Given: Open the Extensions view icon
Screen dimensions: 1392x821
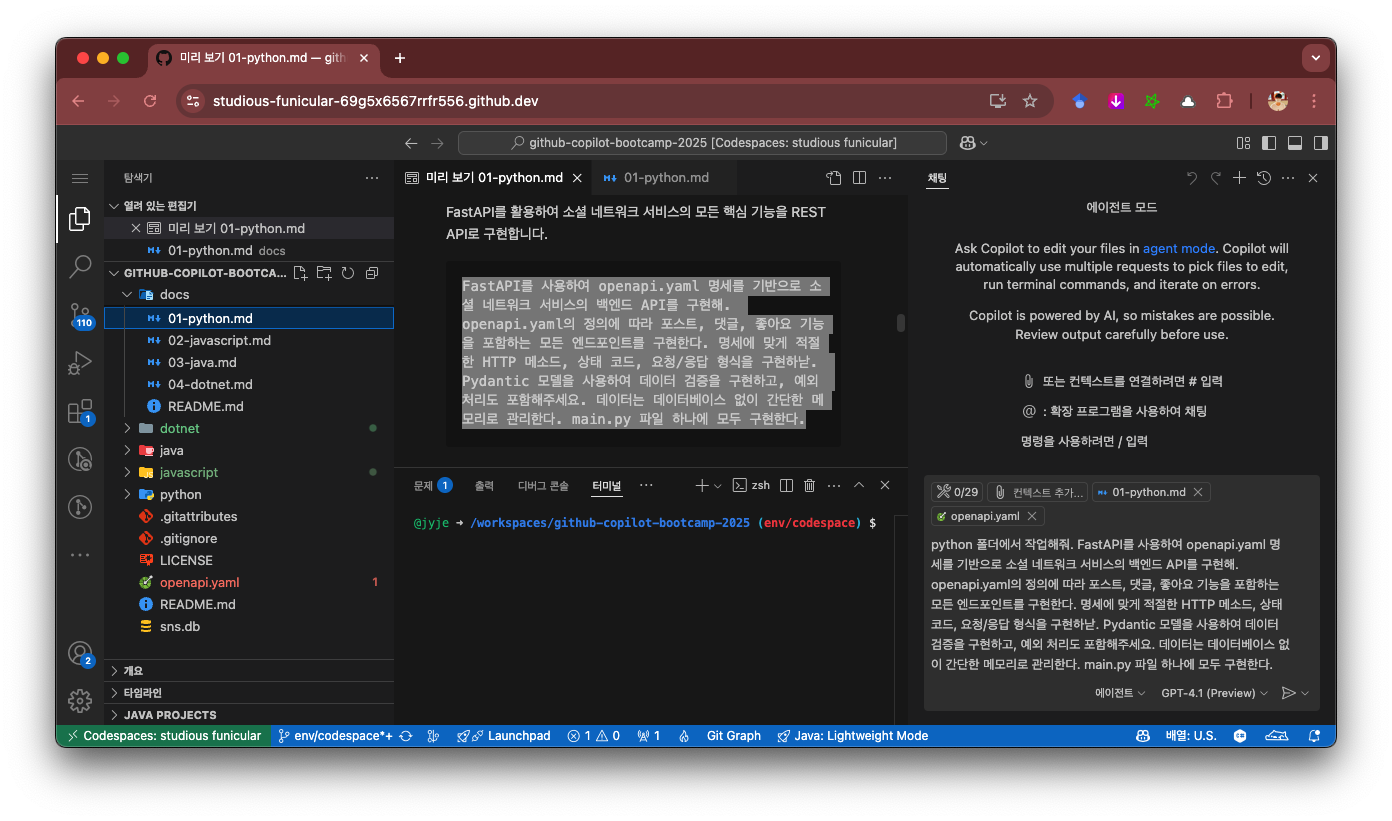Looking at the screenshot, I should (x=80, y=411).
